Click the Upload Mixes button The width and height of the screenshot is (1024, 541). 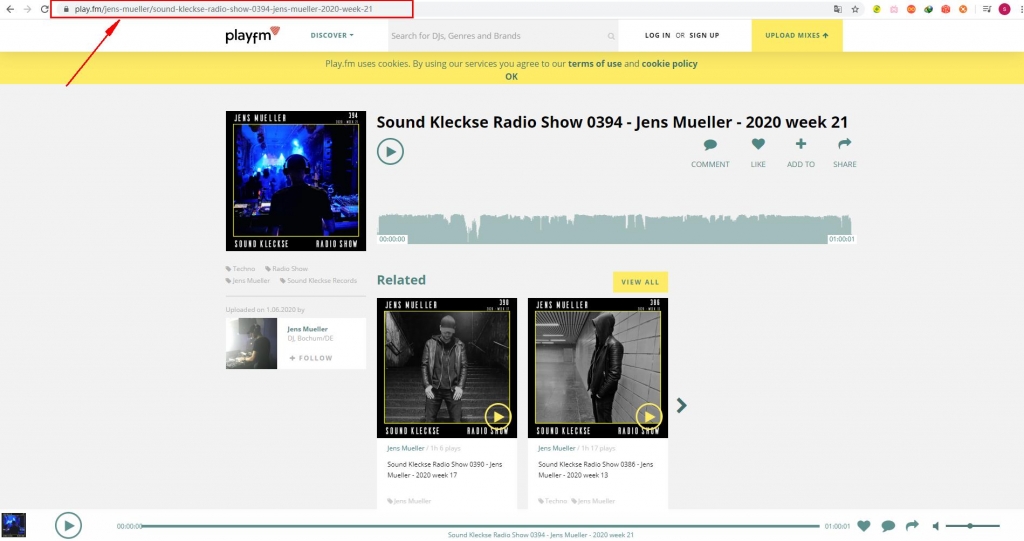click(x=797, y=35)
